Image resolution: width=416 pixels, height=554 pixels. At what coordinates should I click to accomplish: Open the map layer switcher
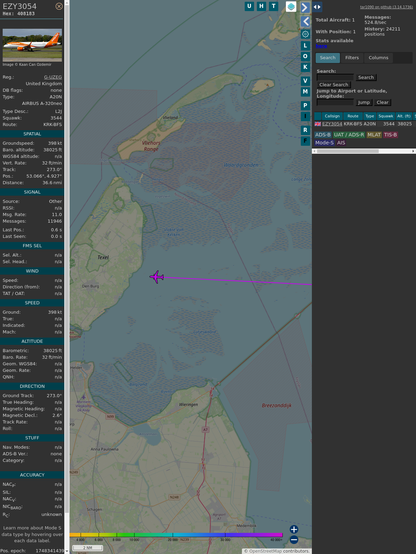(291, 7)
